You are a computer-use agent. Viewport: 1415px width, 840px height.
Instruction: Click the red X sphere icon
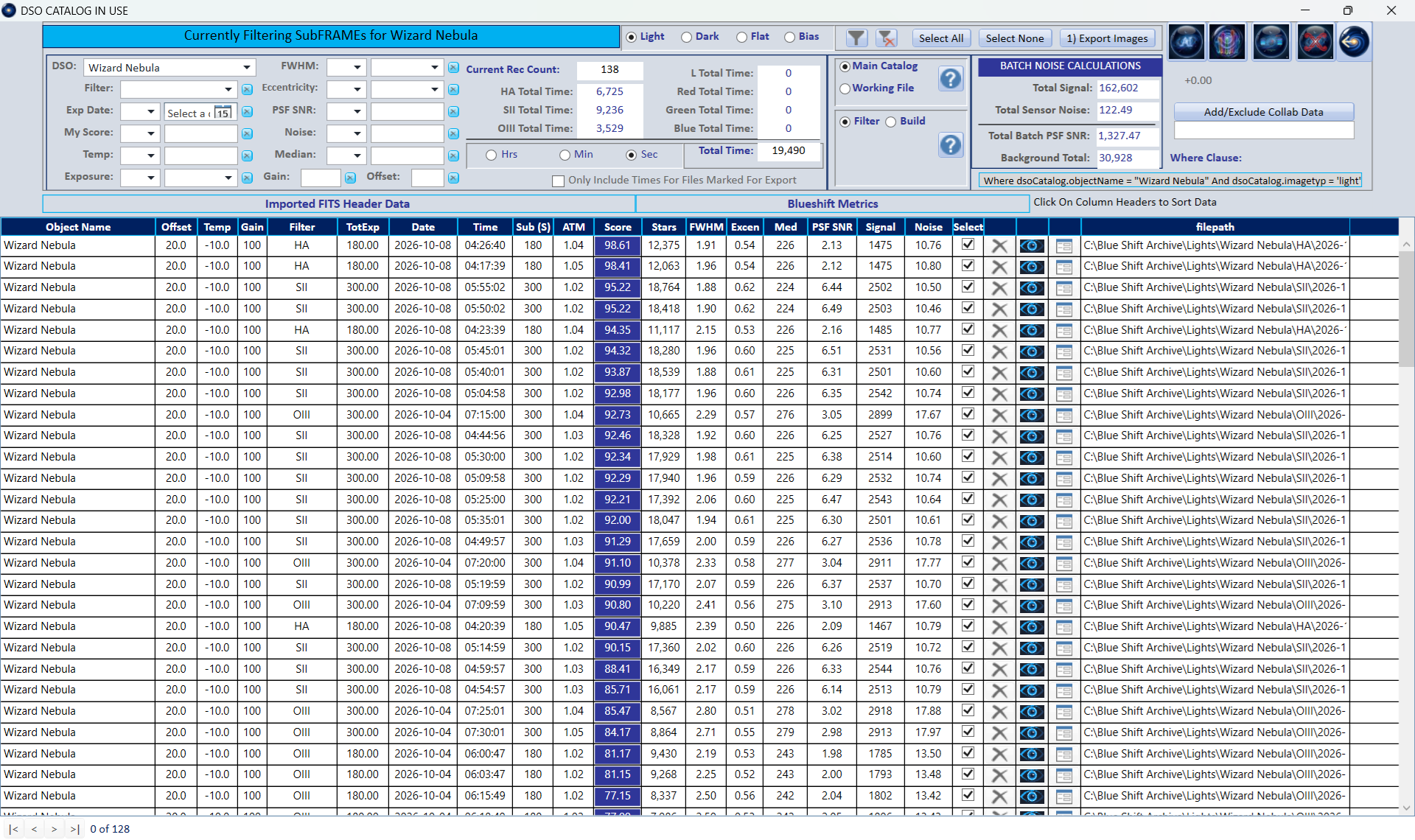click(1315, 41)
